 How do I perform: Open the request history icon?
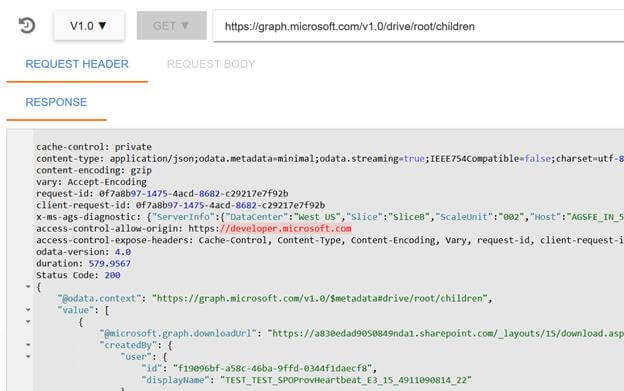pyautogui.click(x=27, y=25)
